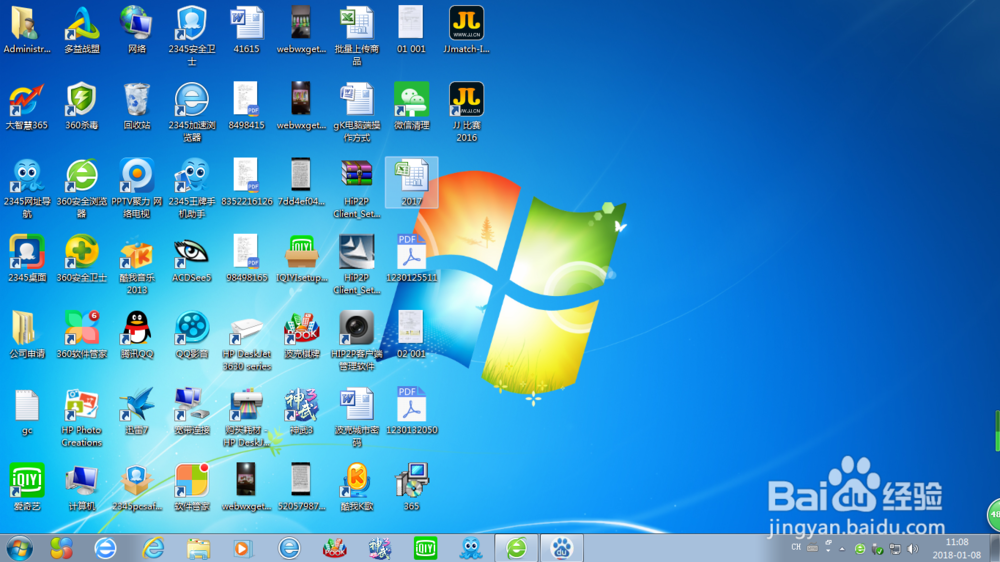Viewport: 1000px width, 562px height.
Task: Show hidden system tray icons arrow
Action: click(842, 549)
